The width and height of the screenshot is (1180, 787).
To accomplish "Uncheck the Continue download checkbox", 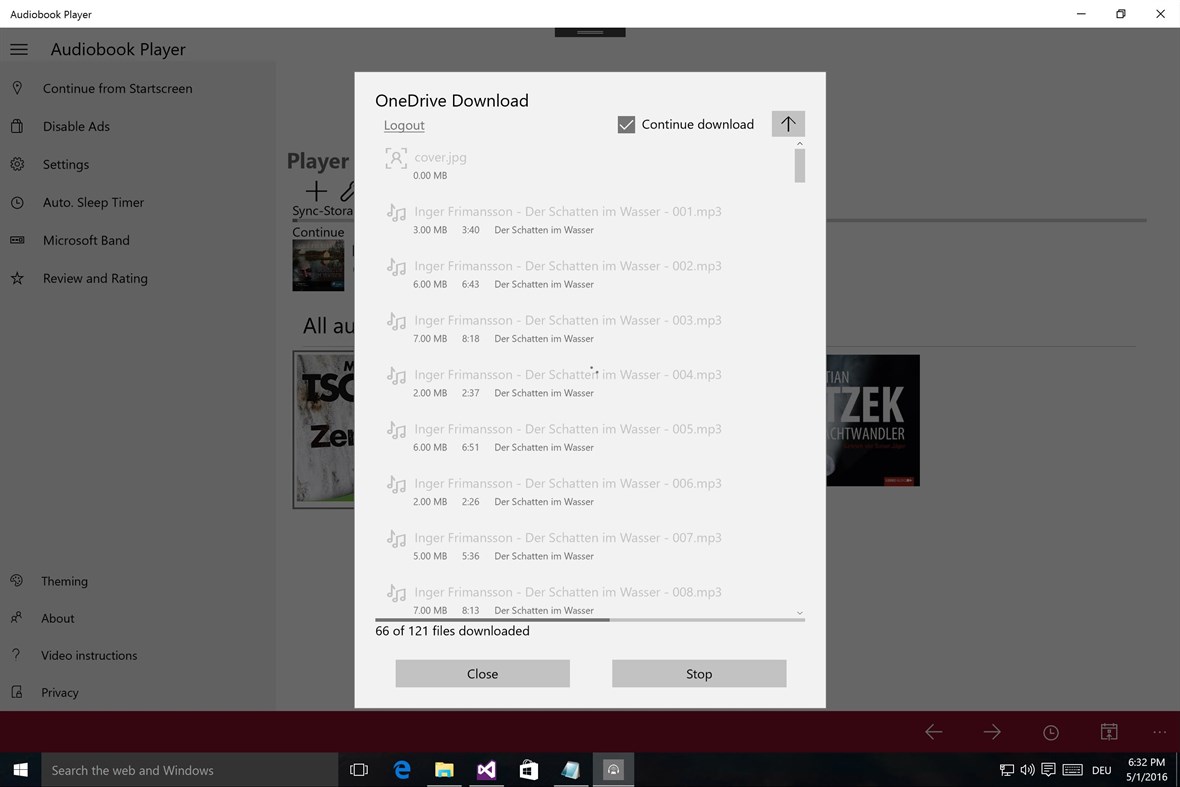I will (626, 124).
